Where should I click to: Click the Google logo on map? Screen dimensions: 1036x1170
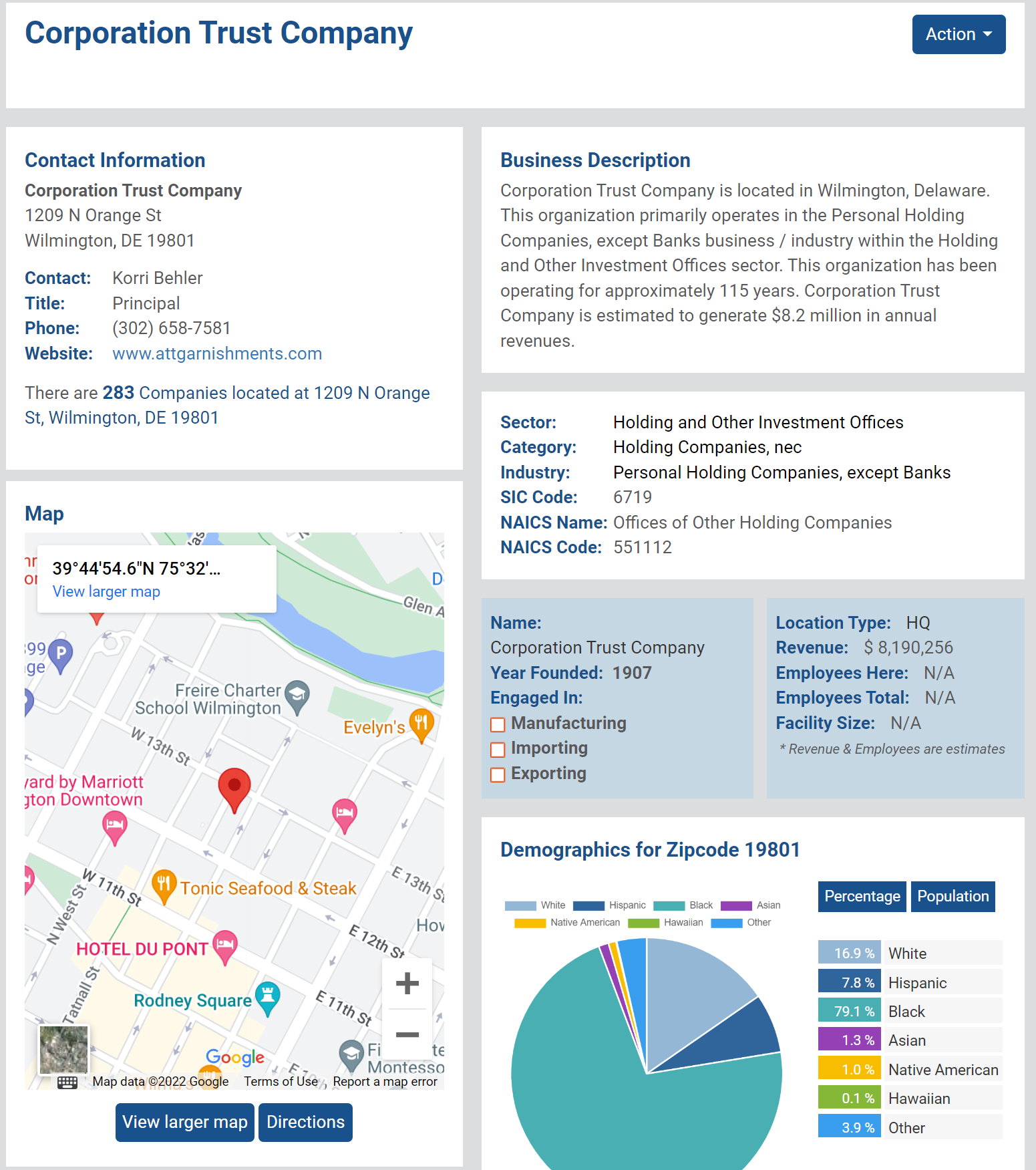pos(235,1058)
